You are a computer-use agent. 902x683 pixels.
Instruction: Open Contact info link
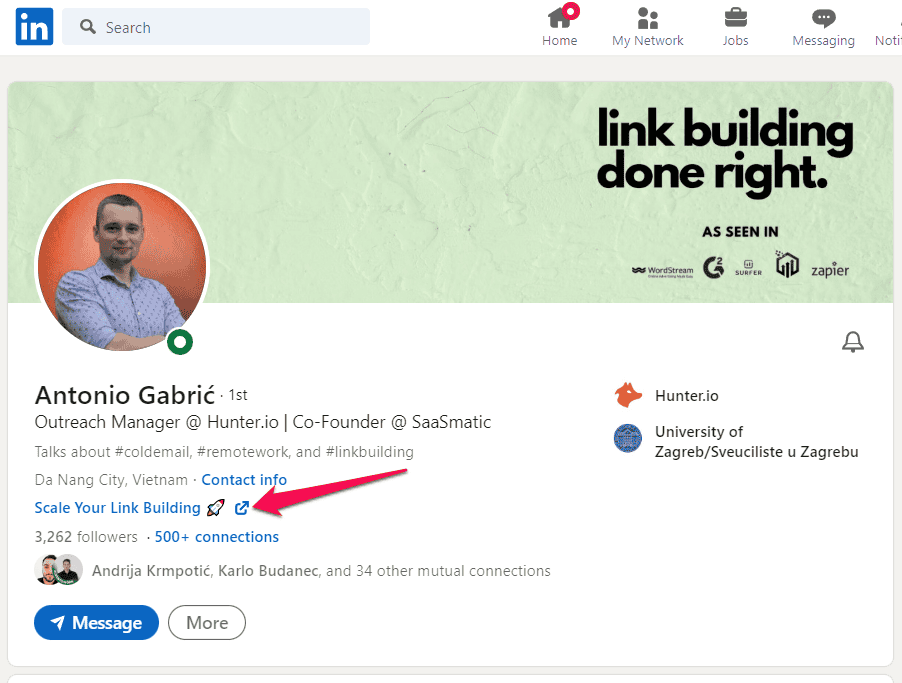244,479
